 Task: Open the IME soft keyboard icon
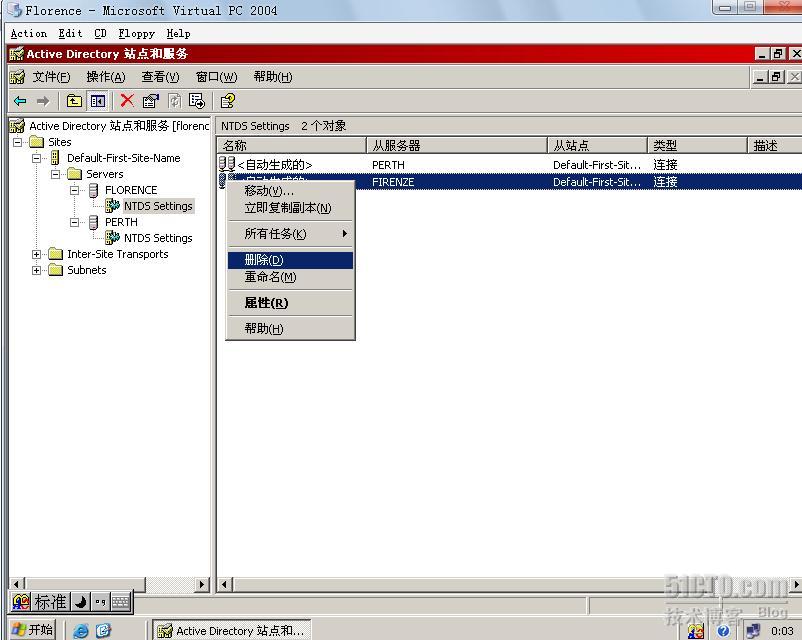click(121, 602)
